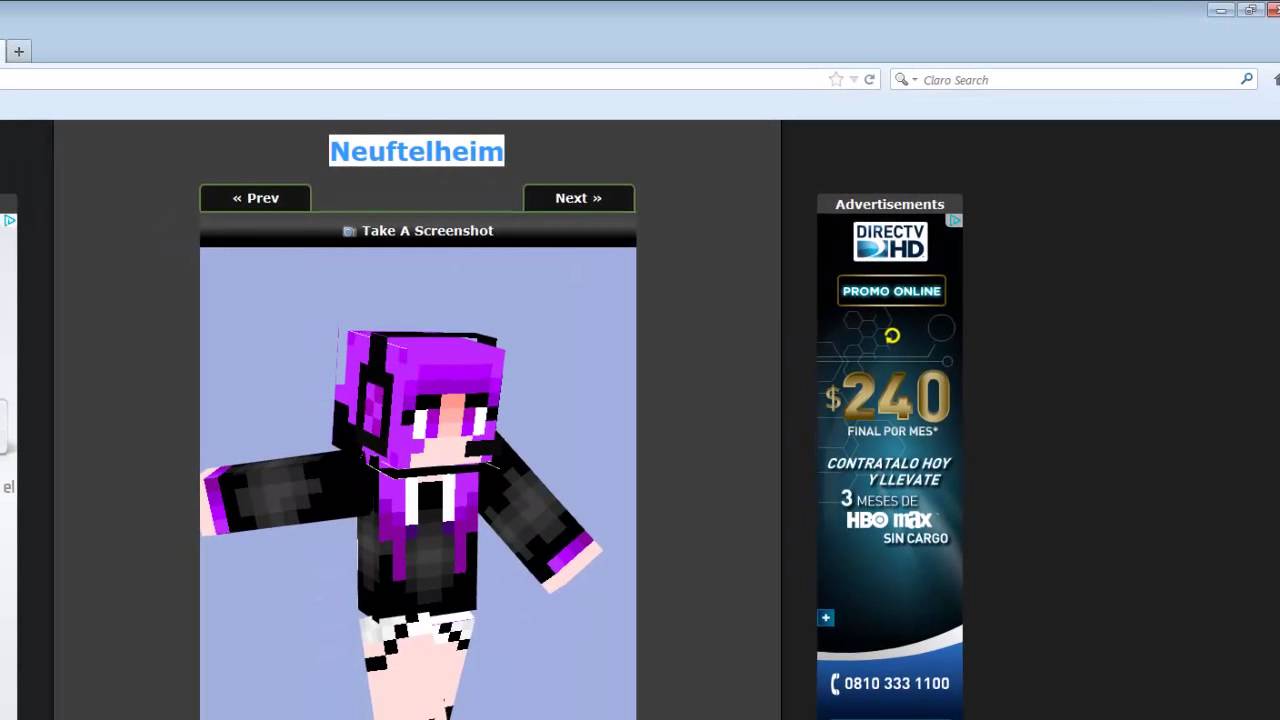Click the DIRECTV HD logo
The height and width of the screenshot is (720, 1280).
890,241
